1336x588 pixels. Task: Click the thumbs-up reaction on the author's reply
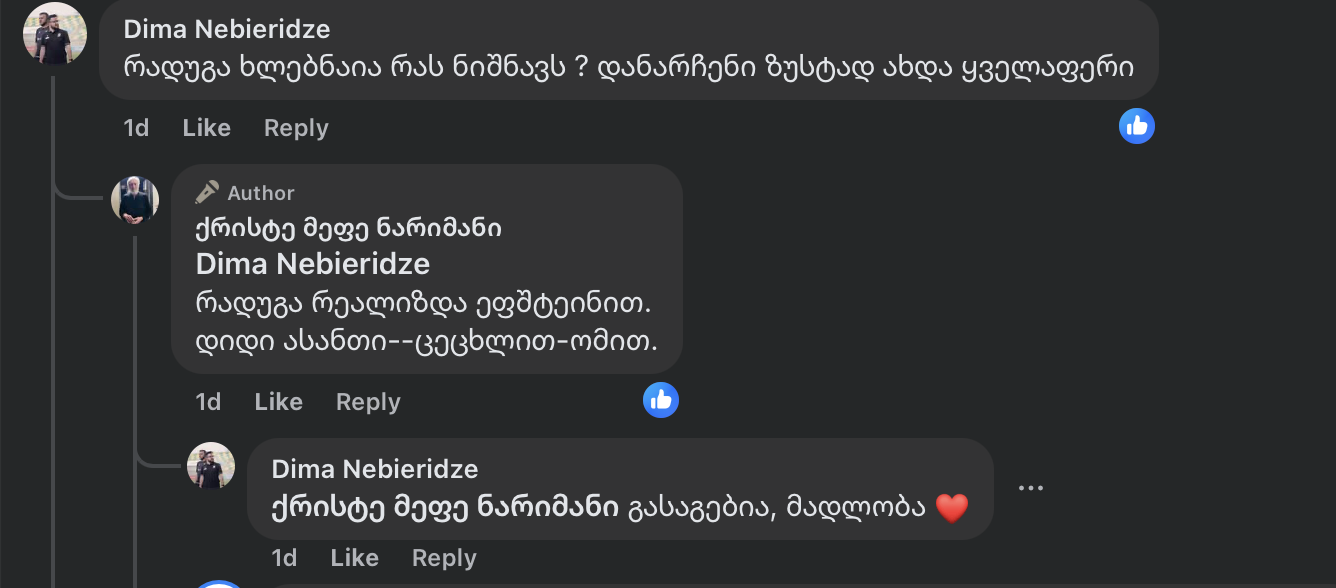pos(661,399)
